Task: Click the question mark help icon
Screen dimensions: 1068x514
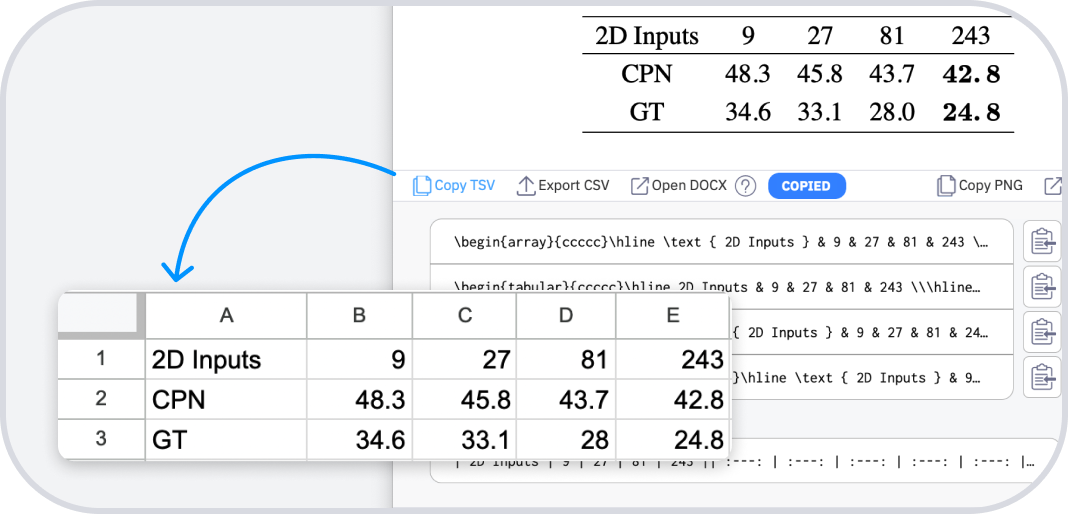Action: pyautogui.click(x=746, y=186)
